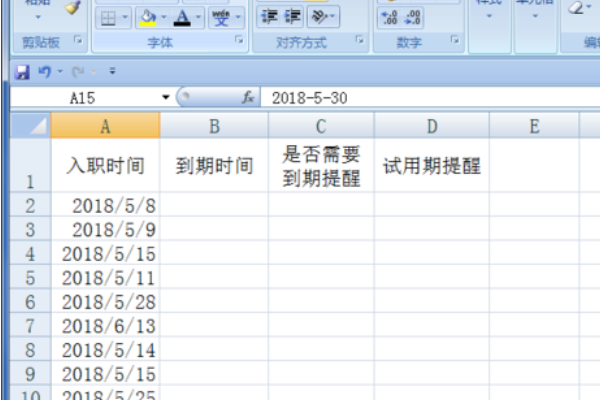The width and height of the screenshot is (600, 400).
Task: Open the Undo history dropdown arrow
Action: (60, 72)
